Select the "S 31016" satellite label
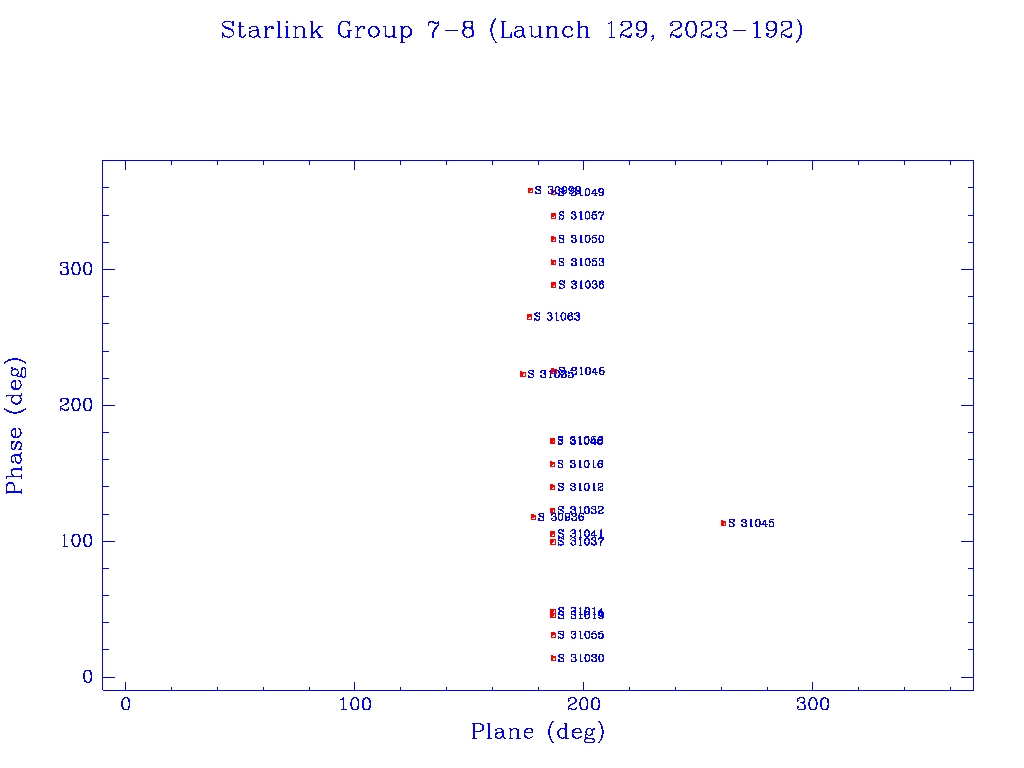The image size is (1024, 768). [581, 465]
